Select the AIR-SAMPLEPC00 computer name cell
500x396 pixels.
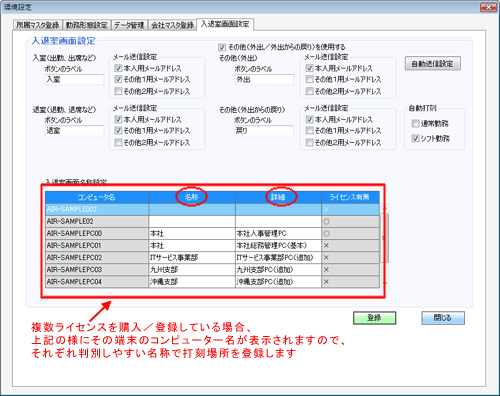tap(97, 233)
